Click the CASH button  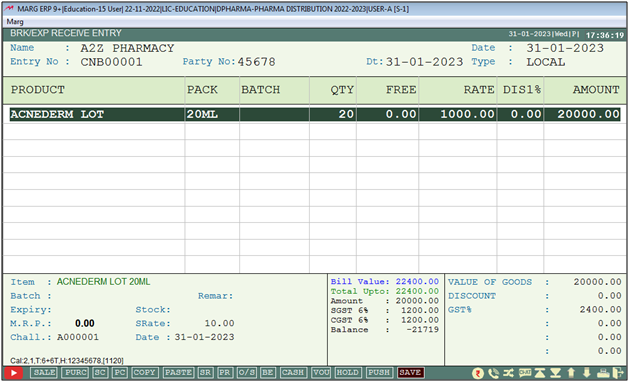click(x=293, y=373)
